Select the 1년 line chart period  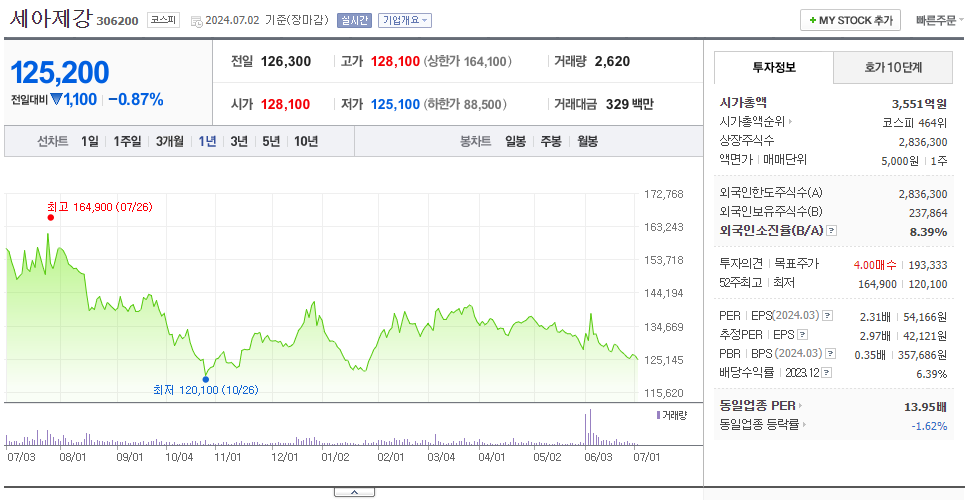[x=207, y=141]
